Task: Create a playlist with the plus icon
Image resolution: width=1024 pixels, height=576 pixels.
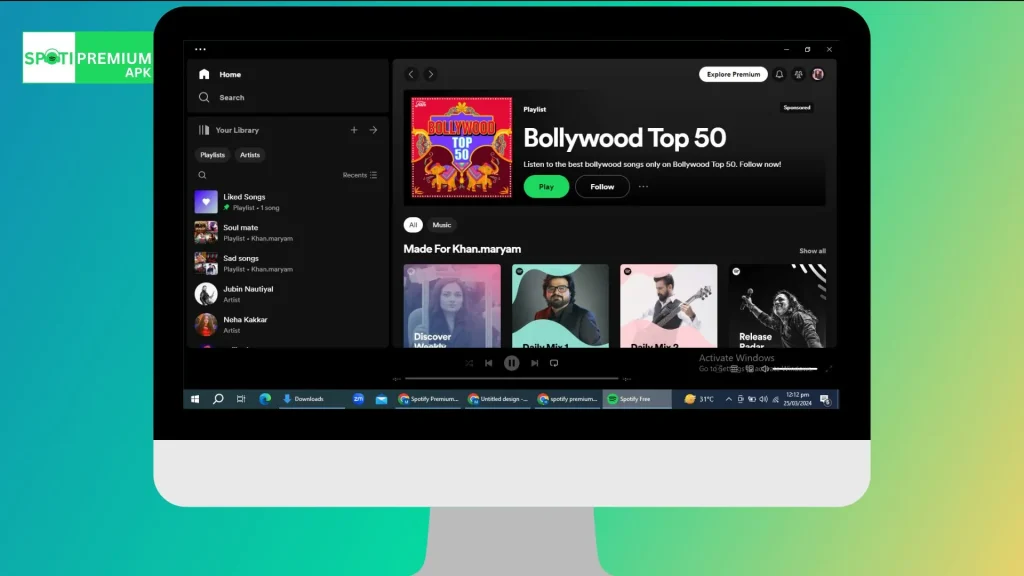Action: [x=354, y=130]
